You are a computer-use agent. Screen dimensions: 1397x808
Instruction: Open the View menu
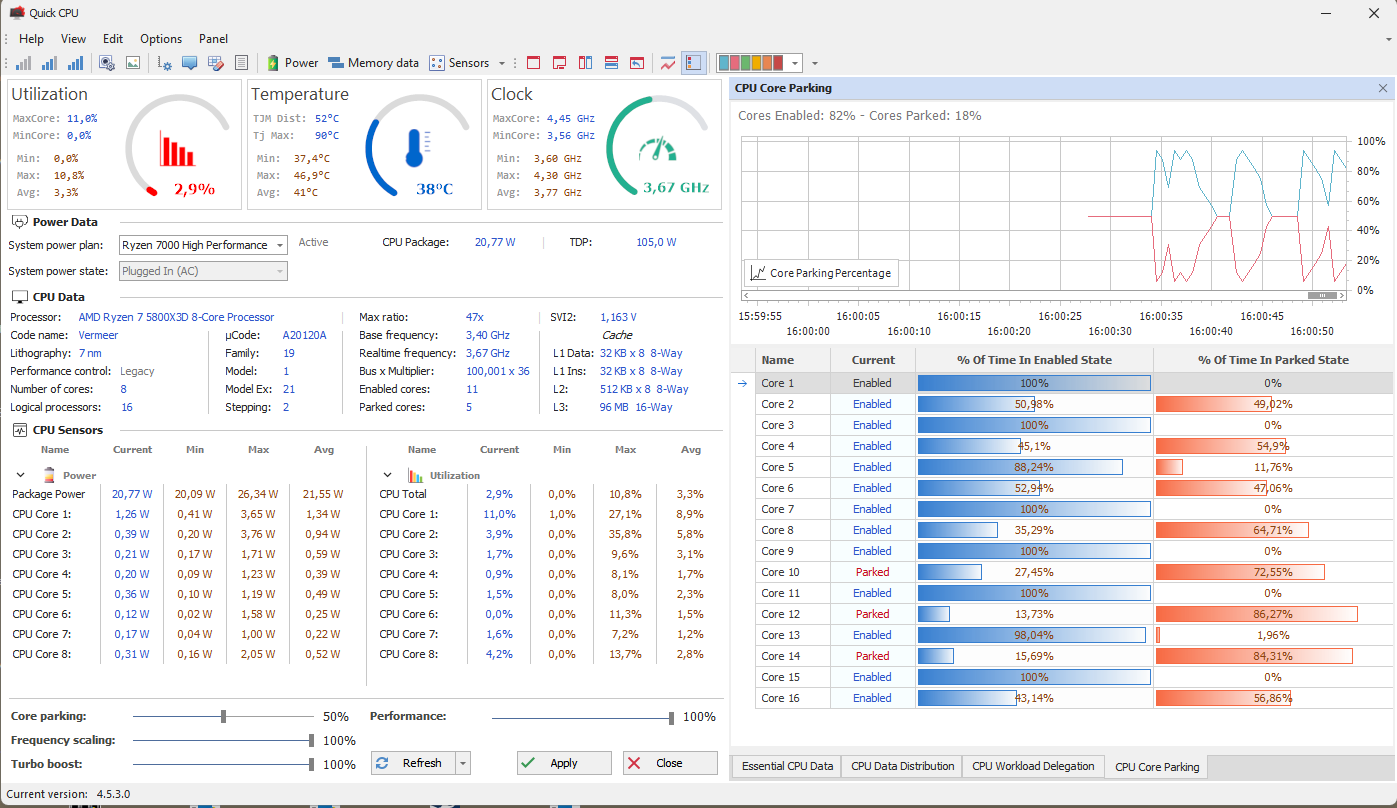[74, 39]
